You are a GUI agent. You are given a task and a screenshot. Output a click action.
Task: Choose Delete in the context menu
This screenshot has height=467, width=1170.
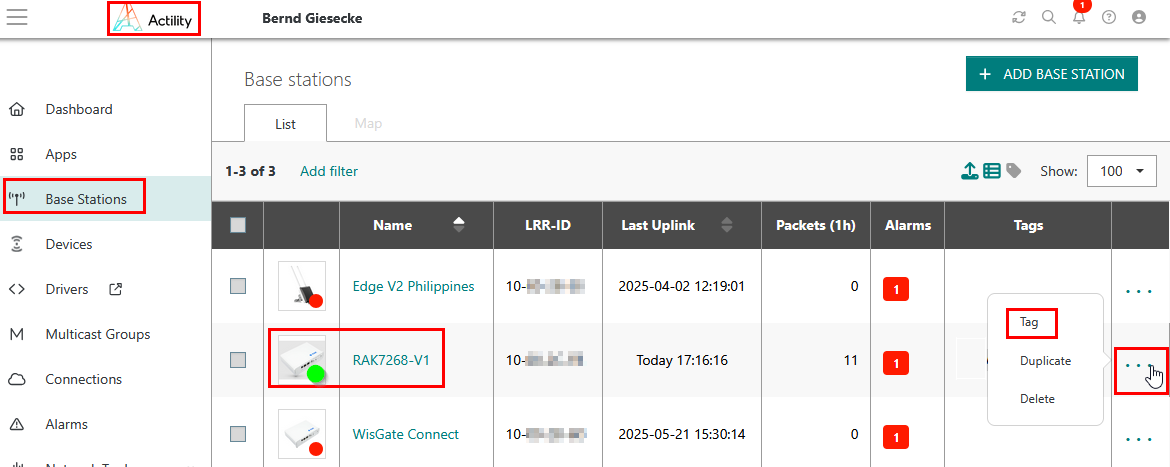(1037, 399)
